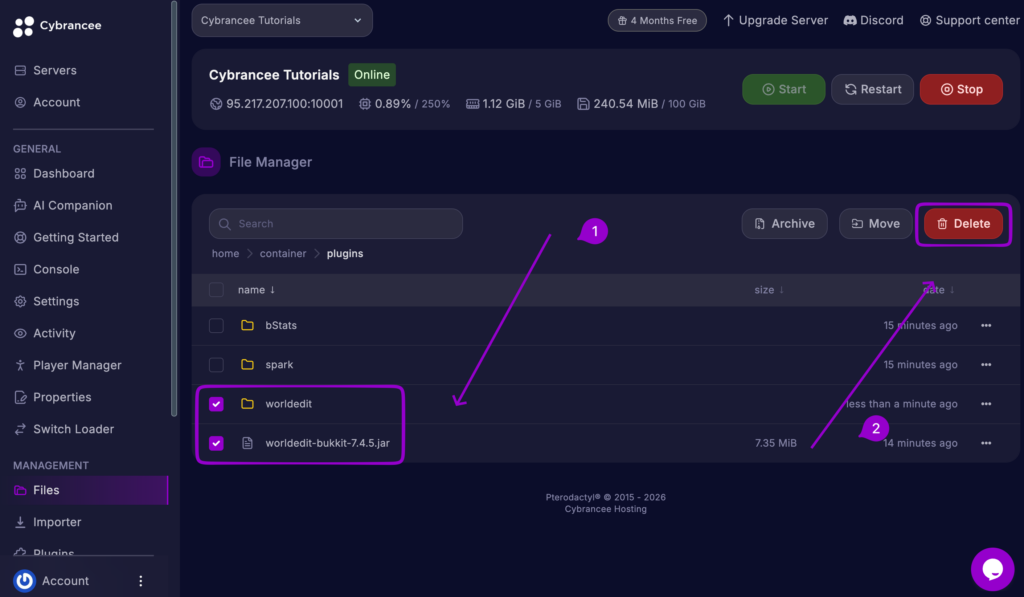
Task: Archive the selected files
Action: coord(784,223)
